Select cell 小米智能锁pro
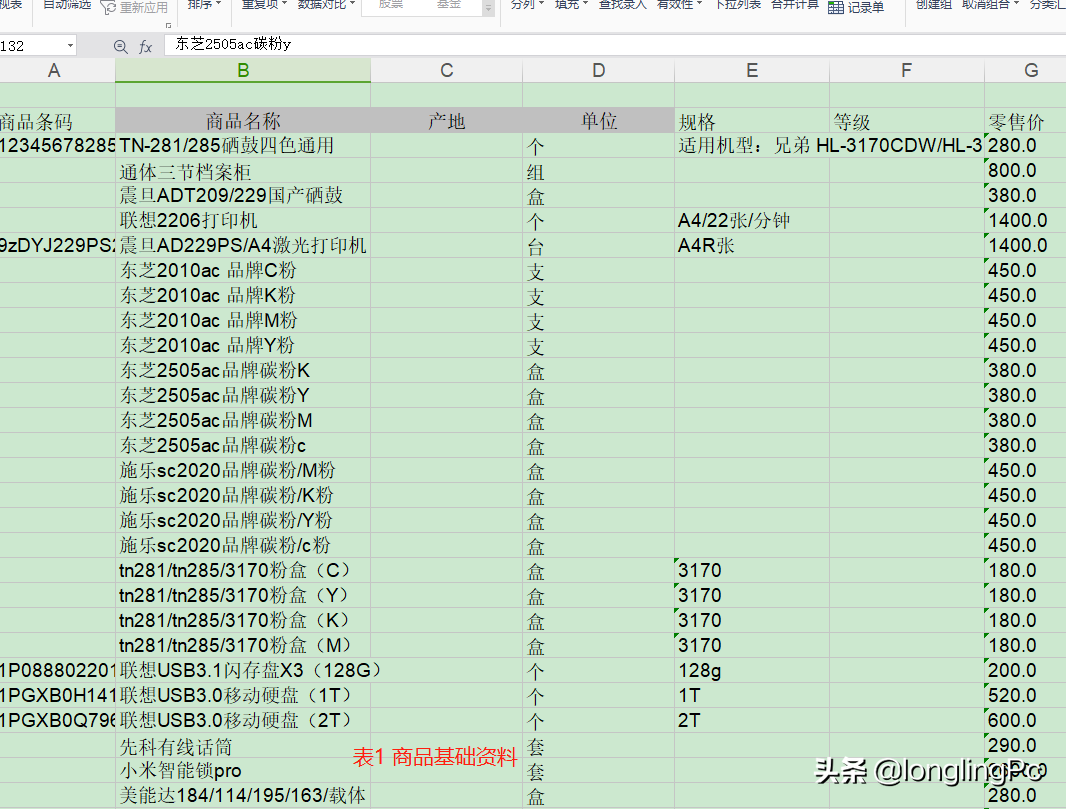The height and width of the screenshot is (809, 1066). click(243, 770)
